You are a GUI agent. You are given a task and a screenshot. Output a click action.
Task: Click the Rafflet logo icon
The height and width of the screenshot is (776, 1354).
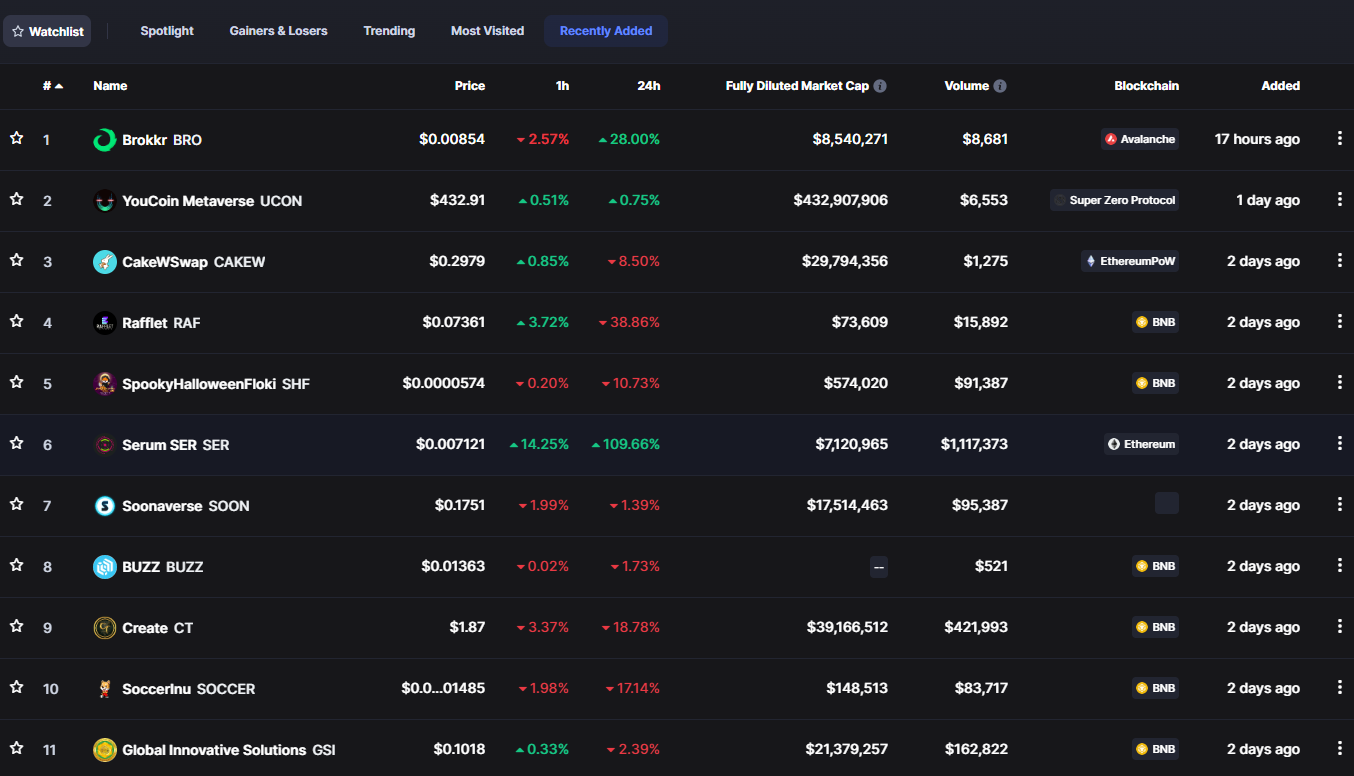pos(105,323)
